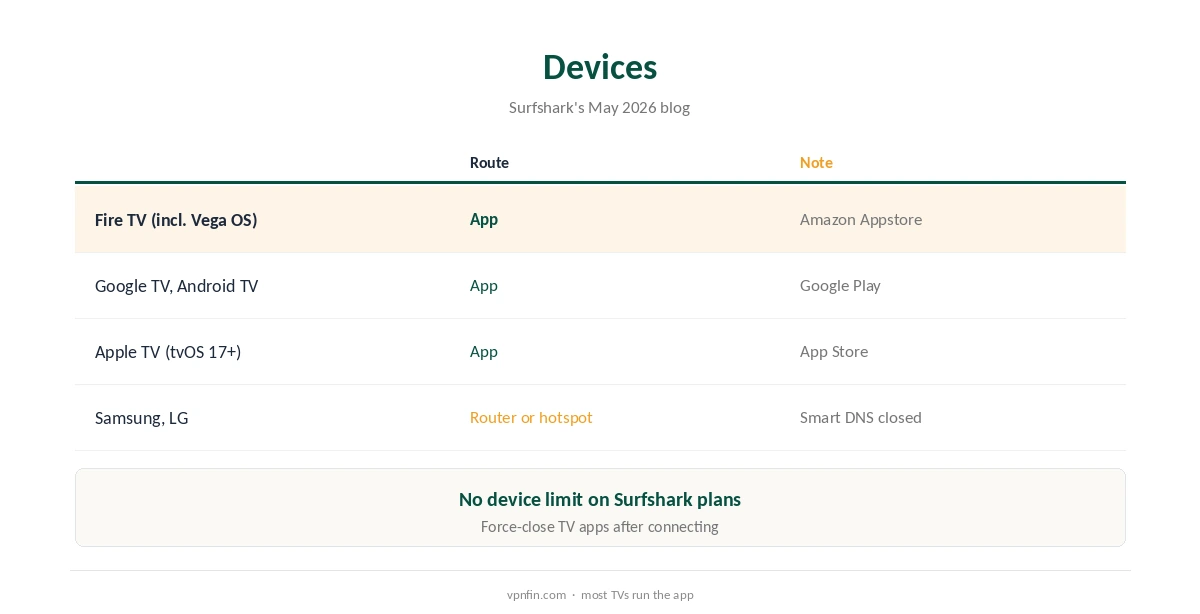Click the 'Google Play' note cell
The width and height of the screenshot is (1200, 614).
click(840, 285)
